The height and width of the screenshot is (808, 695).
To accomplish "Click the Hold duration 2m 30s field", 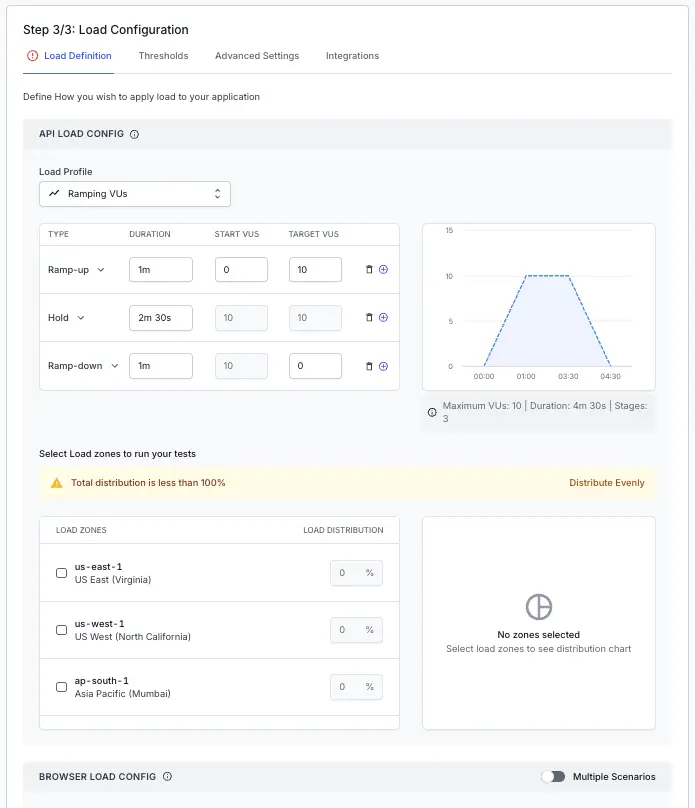I will pyautogui.click(x=161, y=318).
